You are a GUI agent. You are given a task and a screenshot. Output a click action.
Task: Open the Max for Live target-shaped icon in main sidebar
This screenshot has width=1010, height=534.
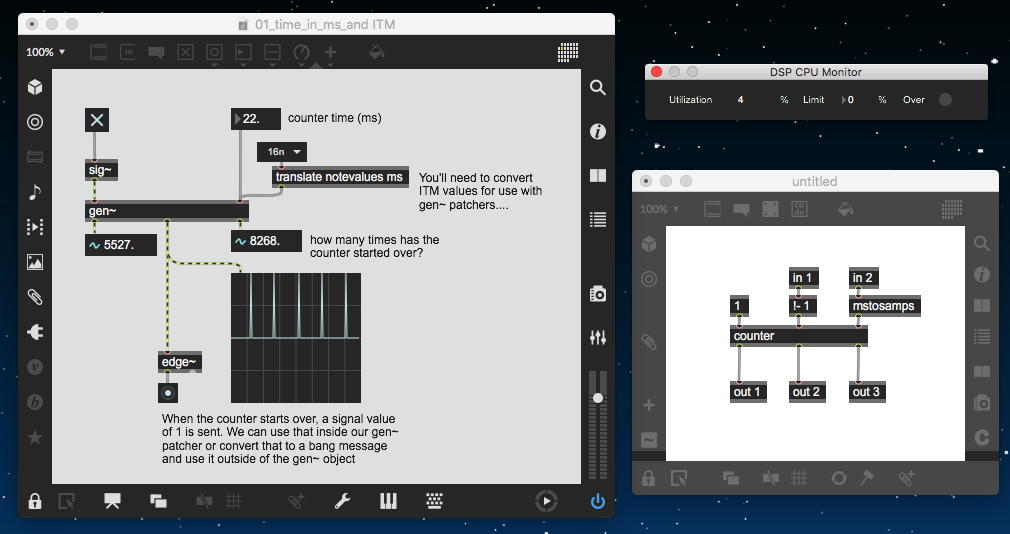35,122
